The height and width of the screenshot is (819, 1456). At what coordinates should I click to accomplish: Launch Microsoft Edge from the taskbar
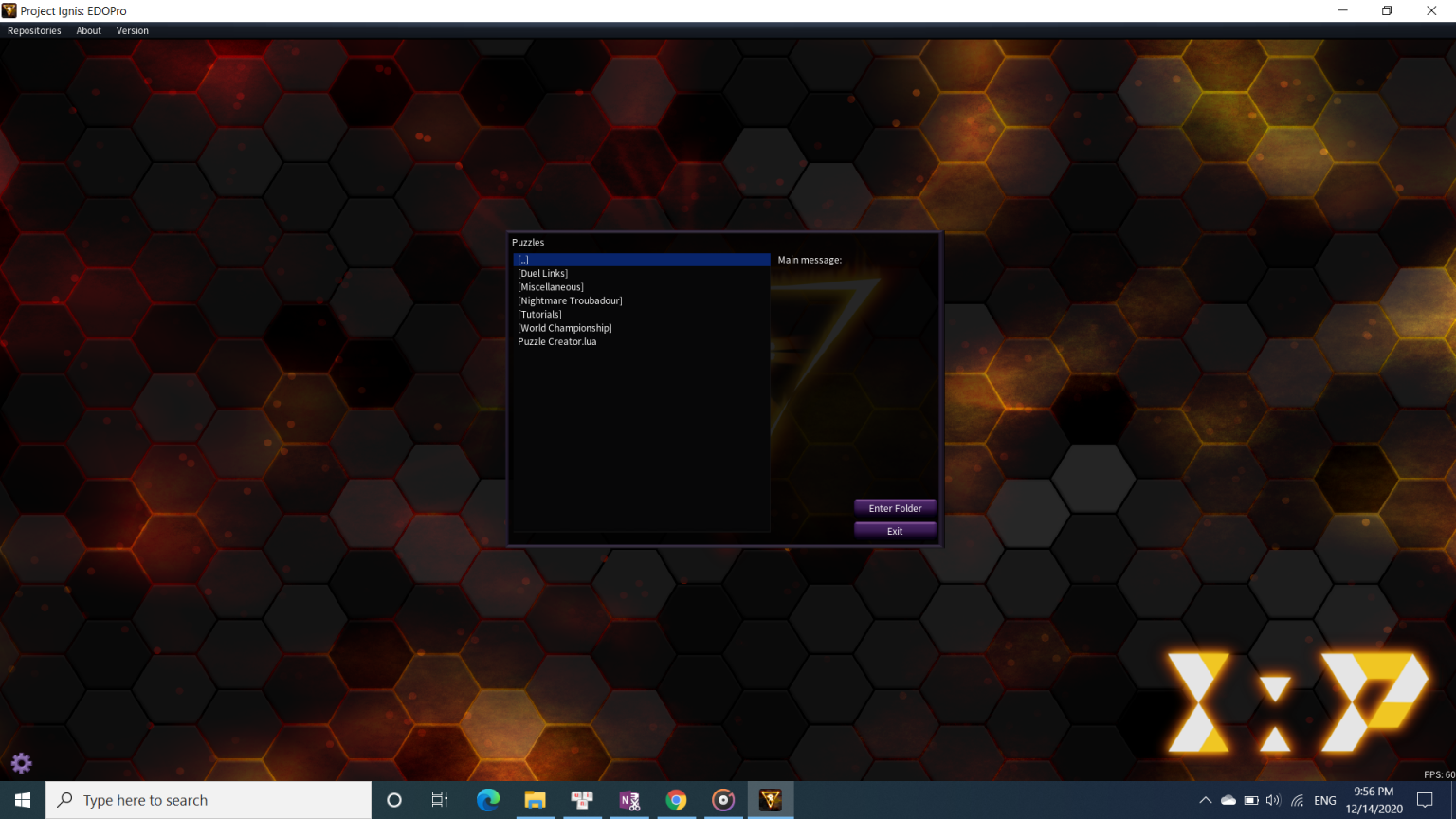(x=488, y=800)
